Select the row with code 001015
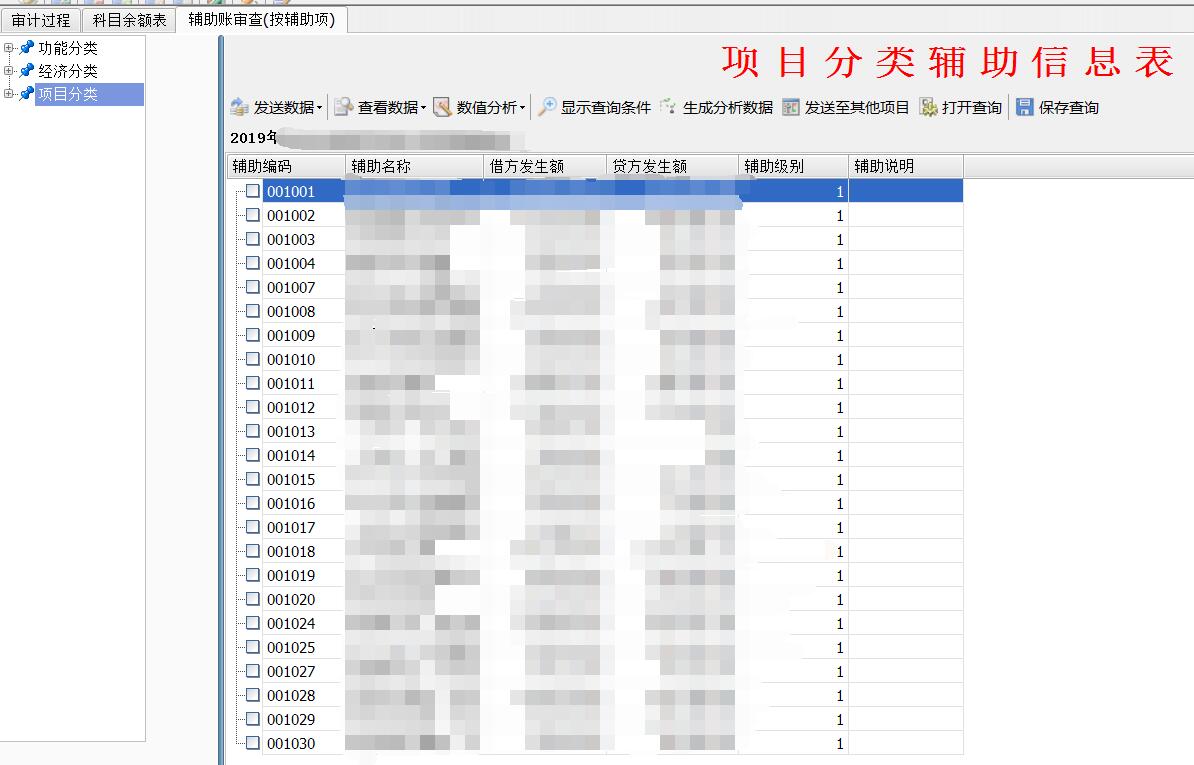1194x765 pixels. tap(291, 479)
